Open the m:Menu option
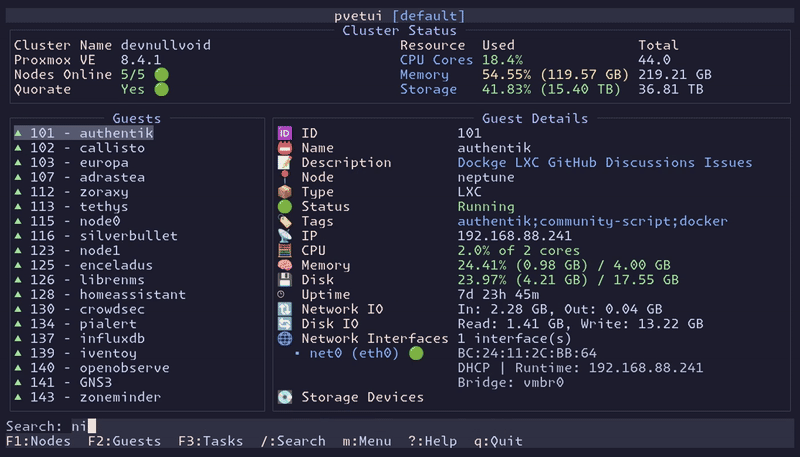 click(x=367, y=441)
